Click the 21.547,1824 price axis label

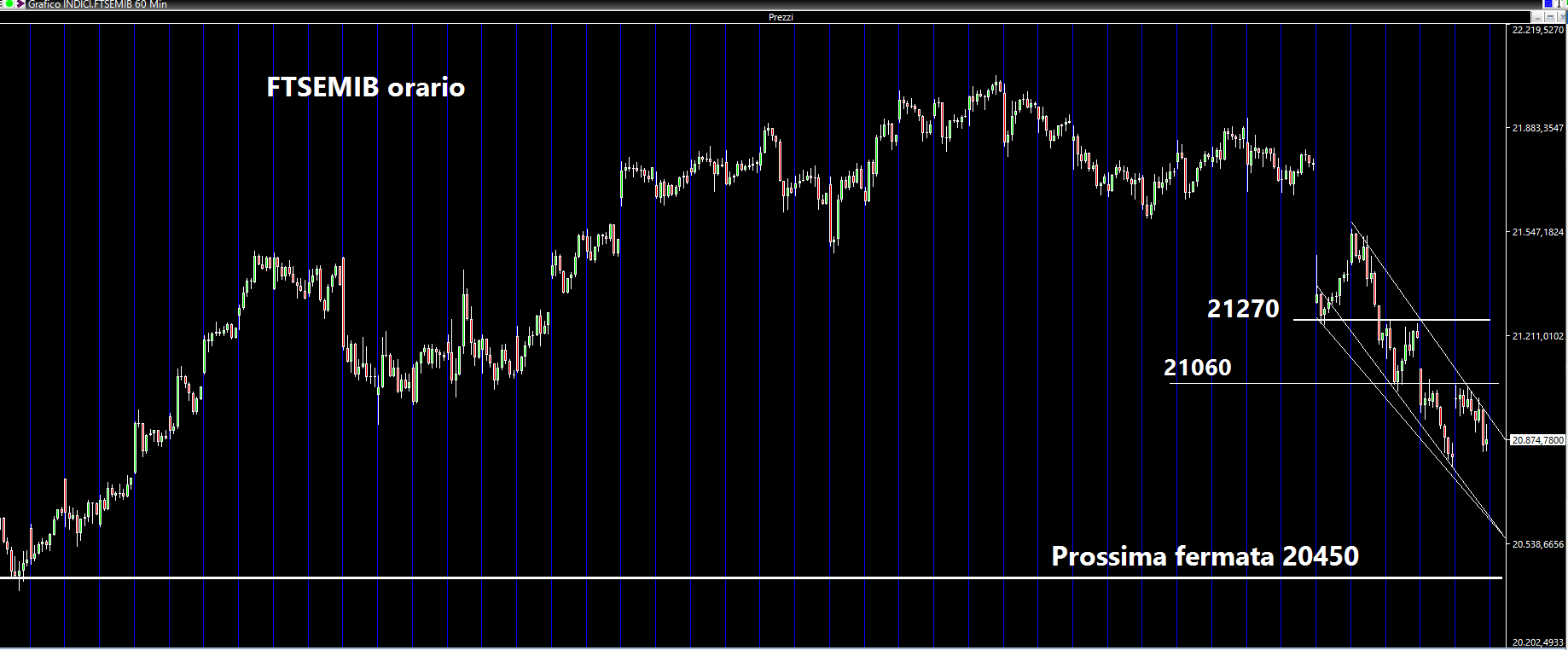coord(1537,232)
